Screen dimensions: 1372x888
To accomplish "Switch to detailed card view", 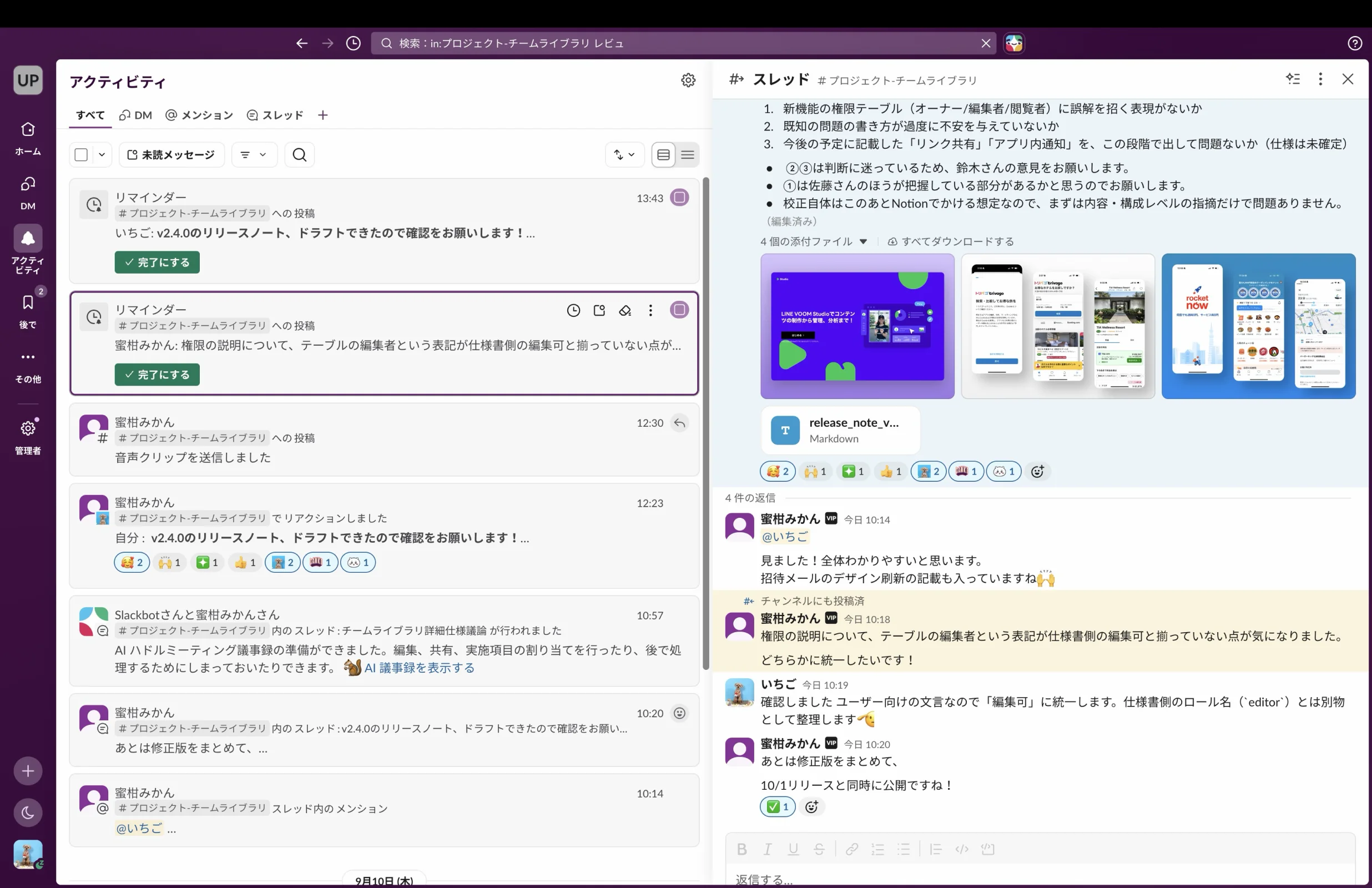I will coord(663,154).
